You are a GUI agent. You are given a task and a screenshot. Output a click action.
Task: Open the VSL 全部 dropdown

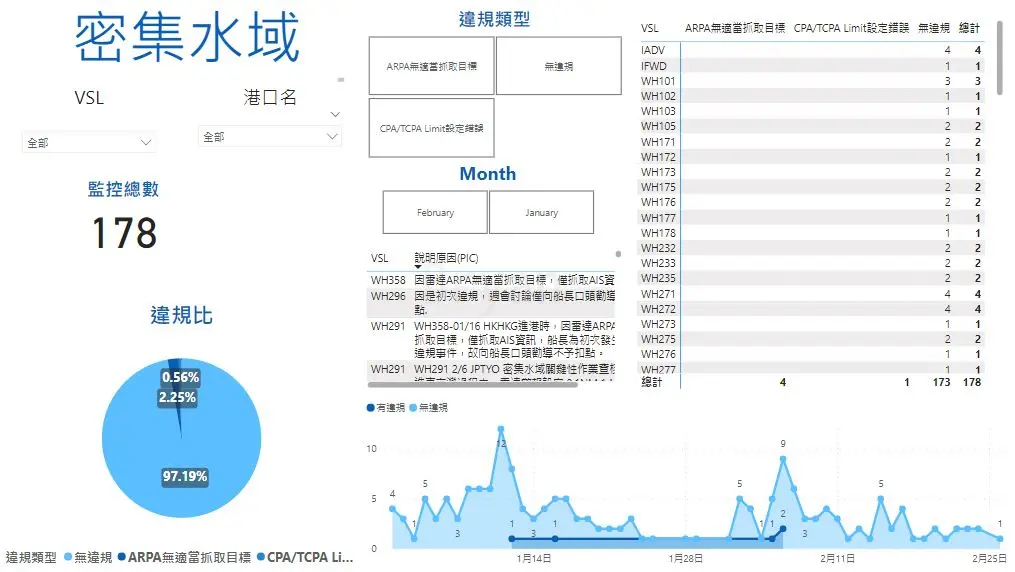[89, 142]
